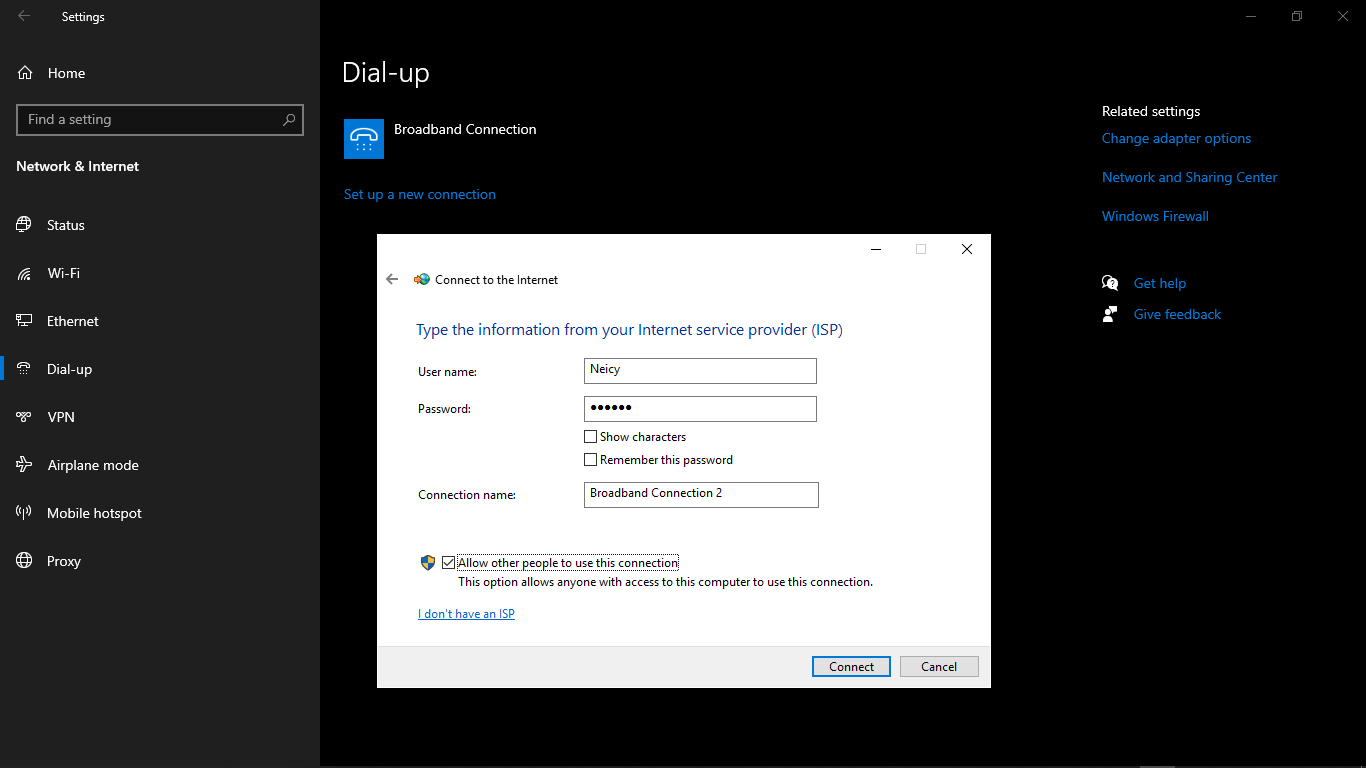This screenshot has width=1366, height=768.
Task: Enable the Show characters checkbox
Action: 591,437
